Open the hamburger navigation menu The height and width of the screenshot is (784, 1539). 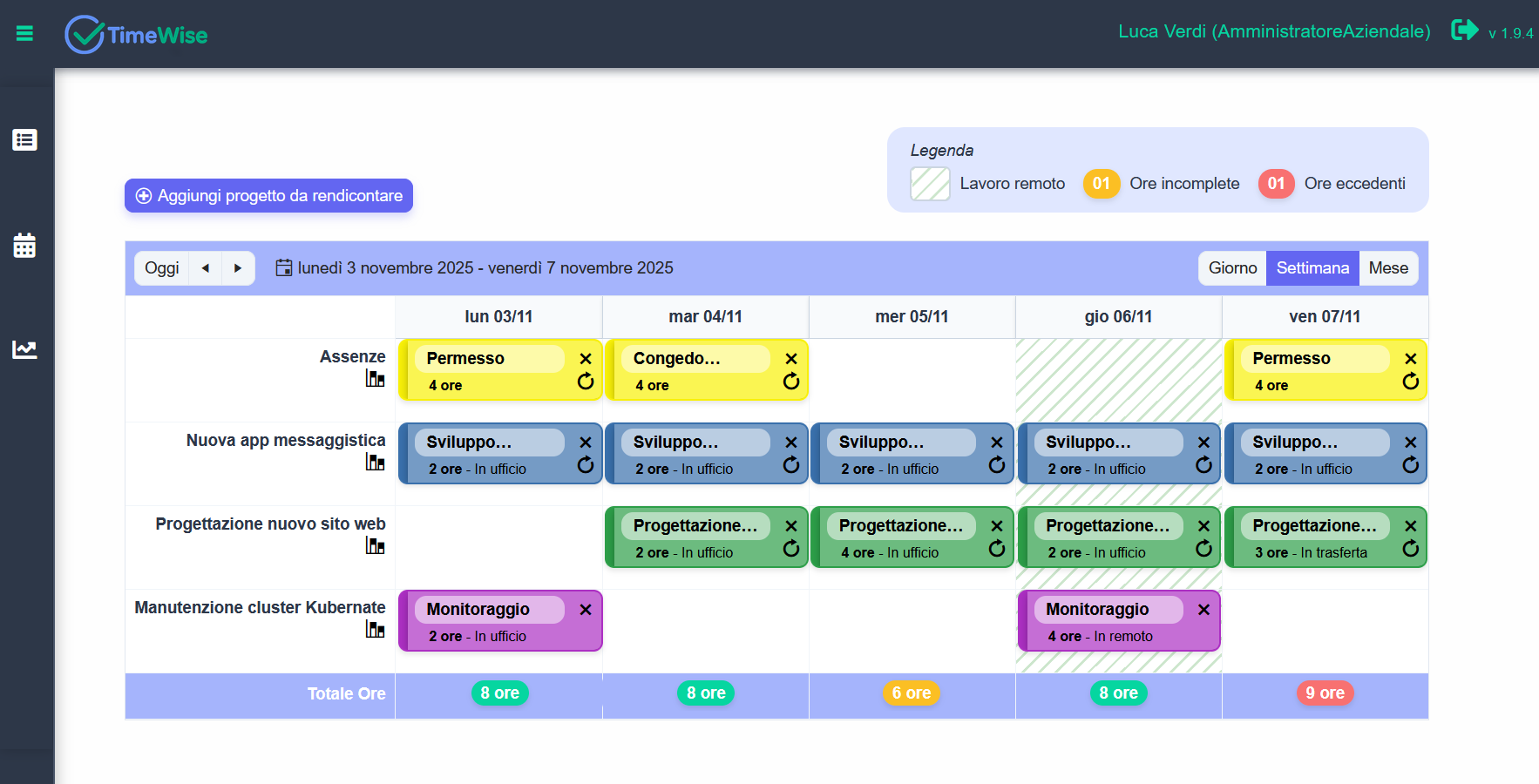24,34
